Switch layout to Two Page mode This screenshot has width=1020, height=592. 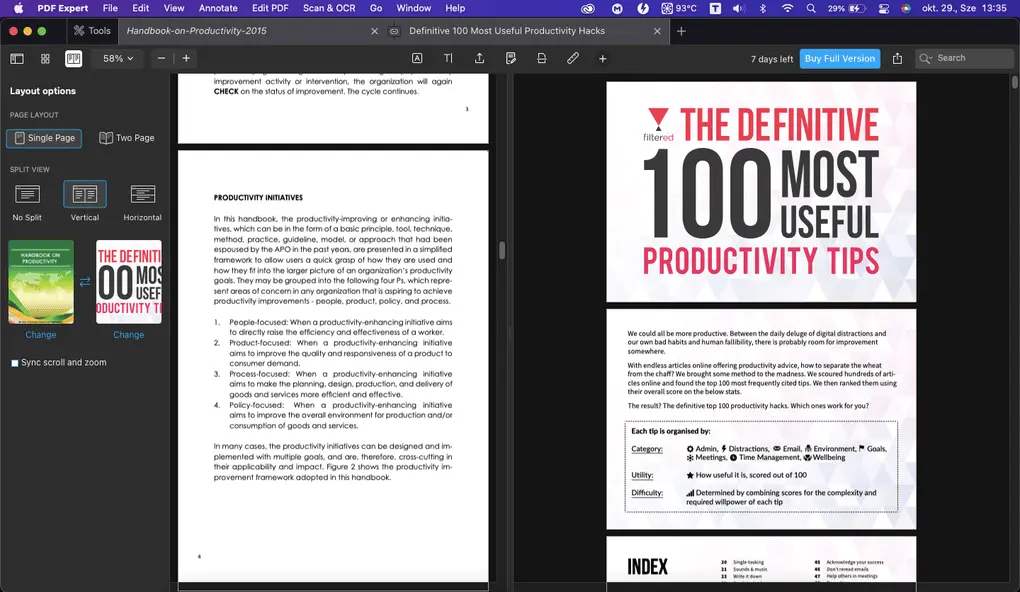[x=126, y=137]
